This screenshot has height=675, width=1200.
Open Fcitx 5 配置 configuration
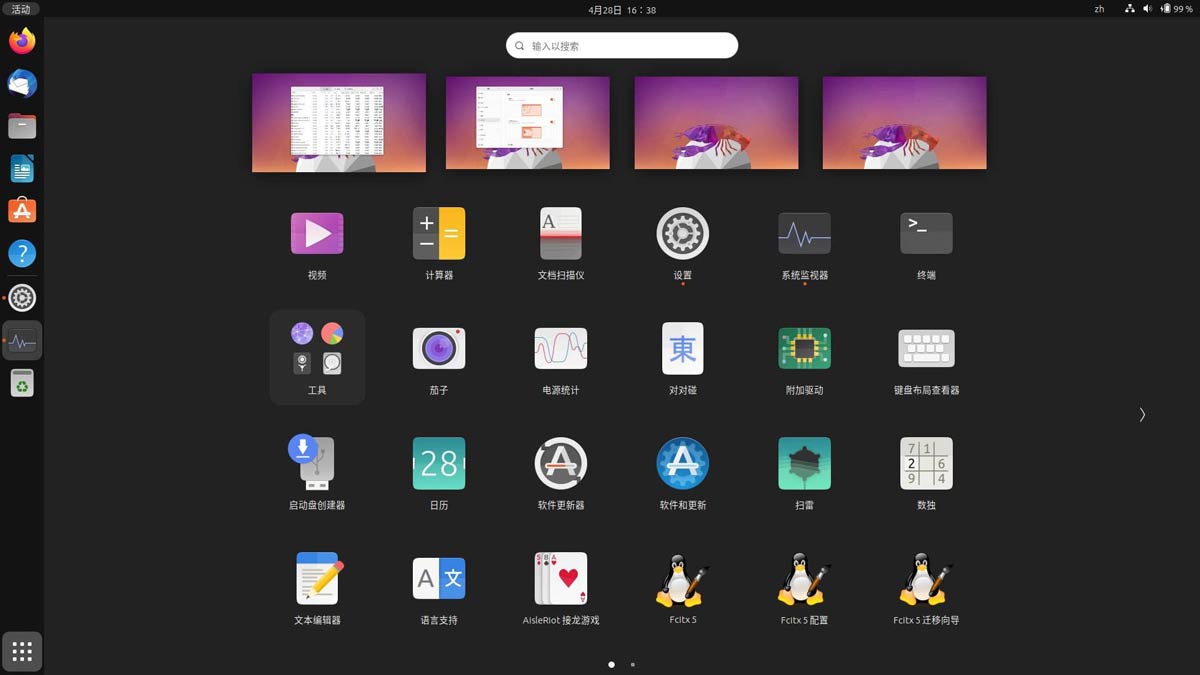(805, 580)
